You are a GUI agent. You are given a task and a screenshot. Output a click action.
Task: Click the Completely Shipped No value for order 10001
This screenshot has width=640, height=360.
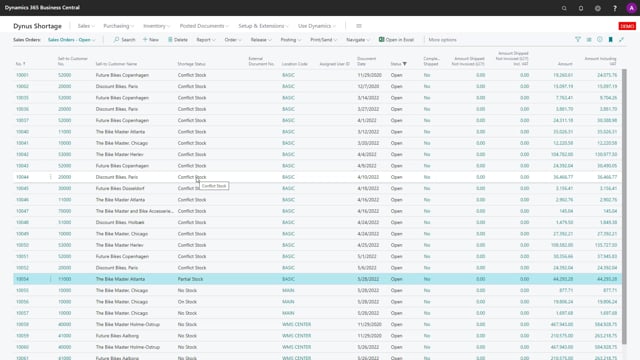[427, 75]
